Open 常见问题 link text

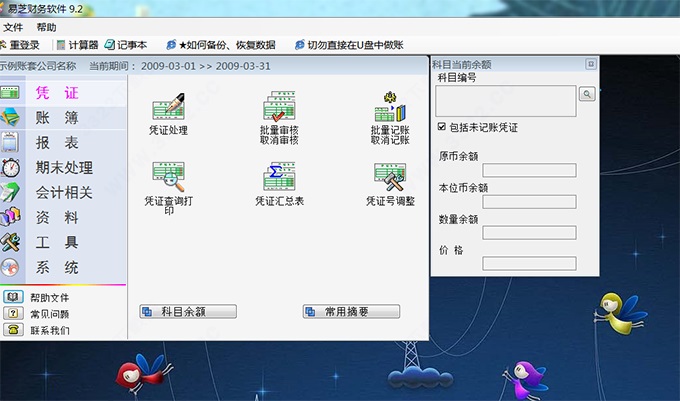coord(49,314)
